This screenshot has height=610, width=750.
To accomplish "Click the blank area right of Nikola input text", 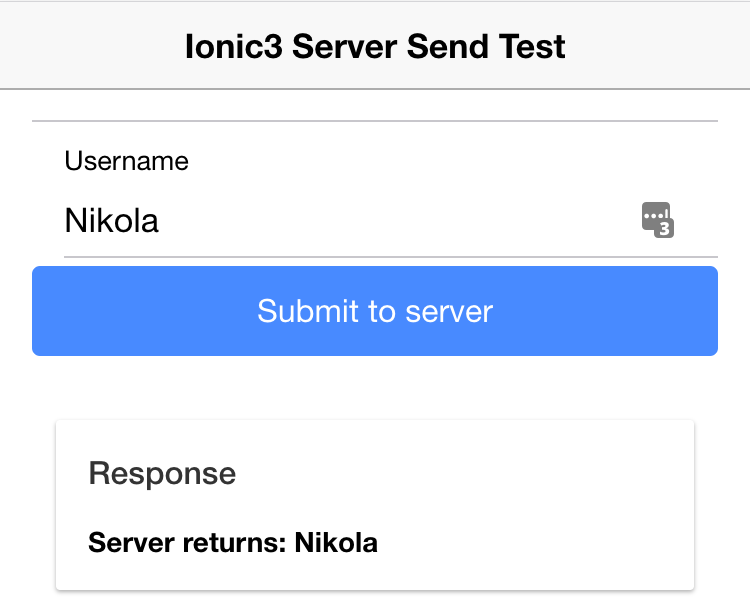I will pos(397,221).
